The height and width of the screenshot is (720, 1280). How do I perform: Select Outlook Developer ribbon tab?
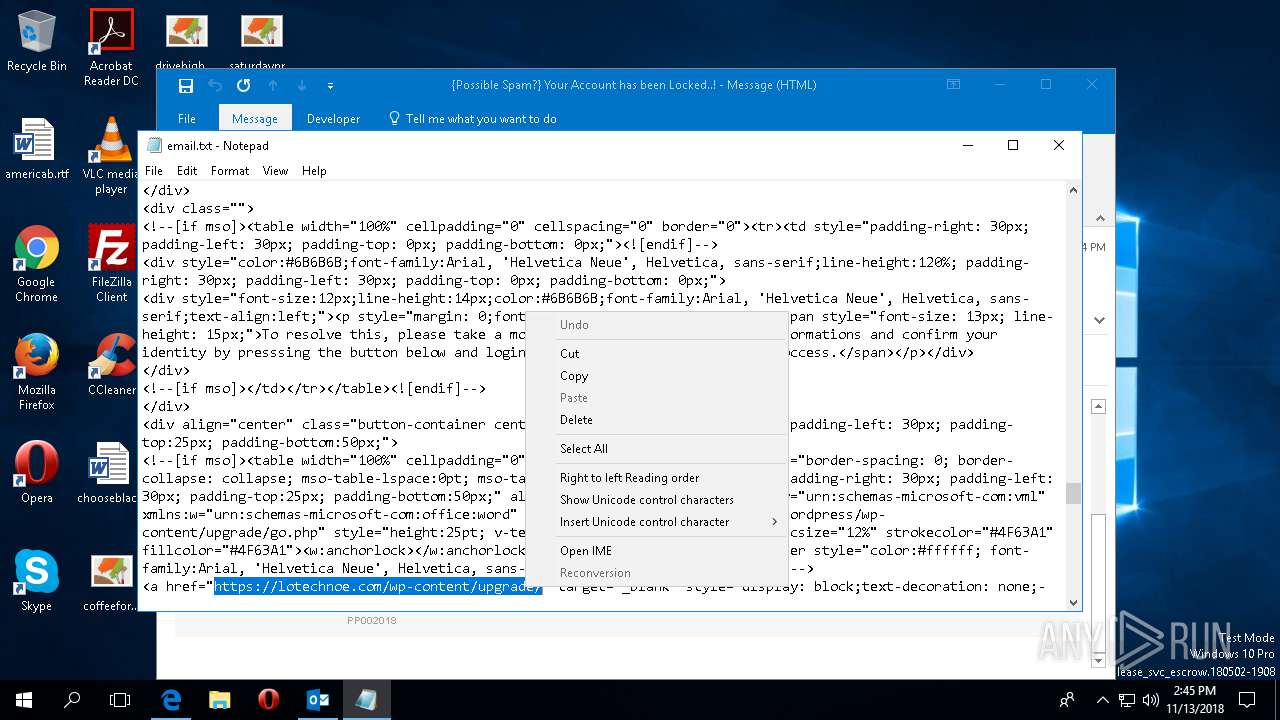tap(333, 118)
